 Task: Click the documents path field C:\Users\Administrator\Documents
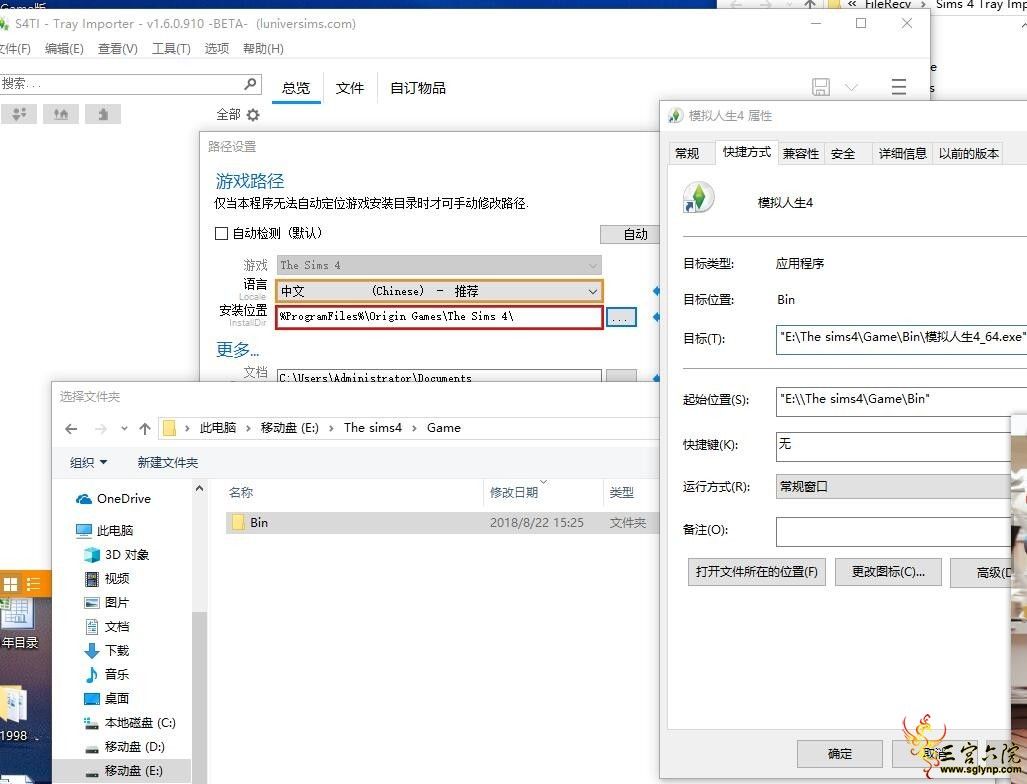(439, 376)
